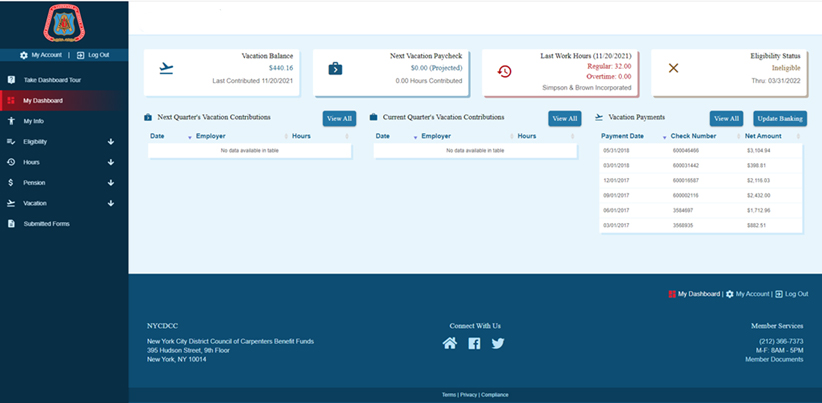The width and height of the screenshot is (822, 403).
Task: Open My Info in the sidebar
Action: tap(34, 121)
